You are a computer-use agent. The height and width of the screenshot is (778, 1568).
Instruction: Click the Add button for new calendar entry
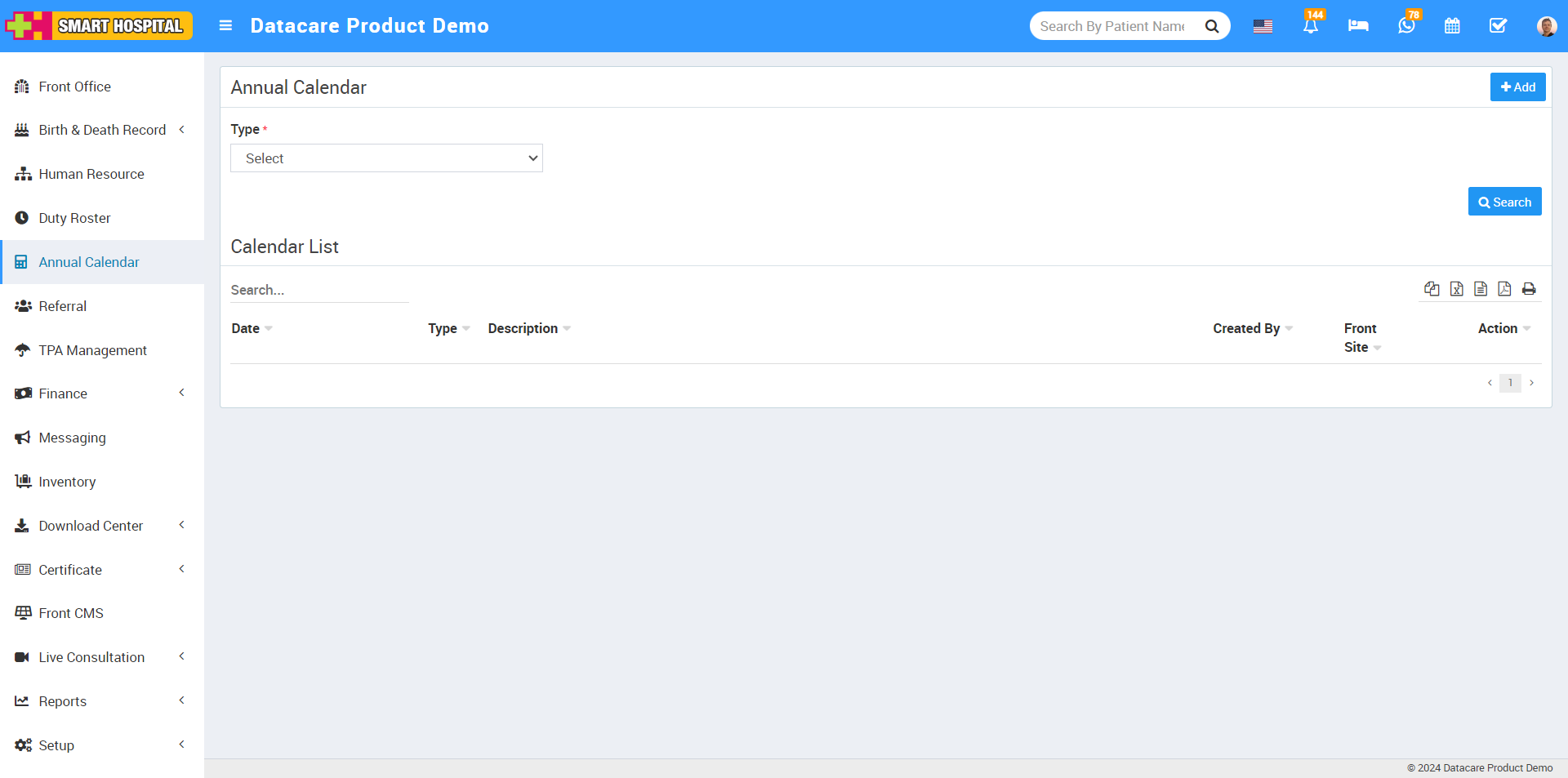click(1517, 87)
